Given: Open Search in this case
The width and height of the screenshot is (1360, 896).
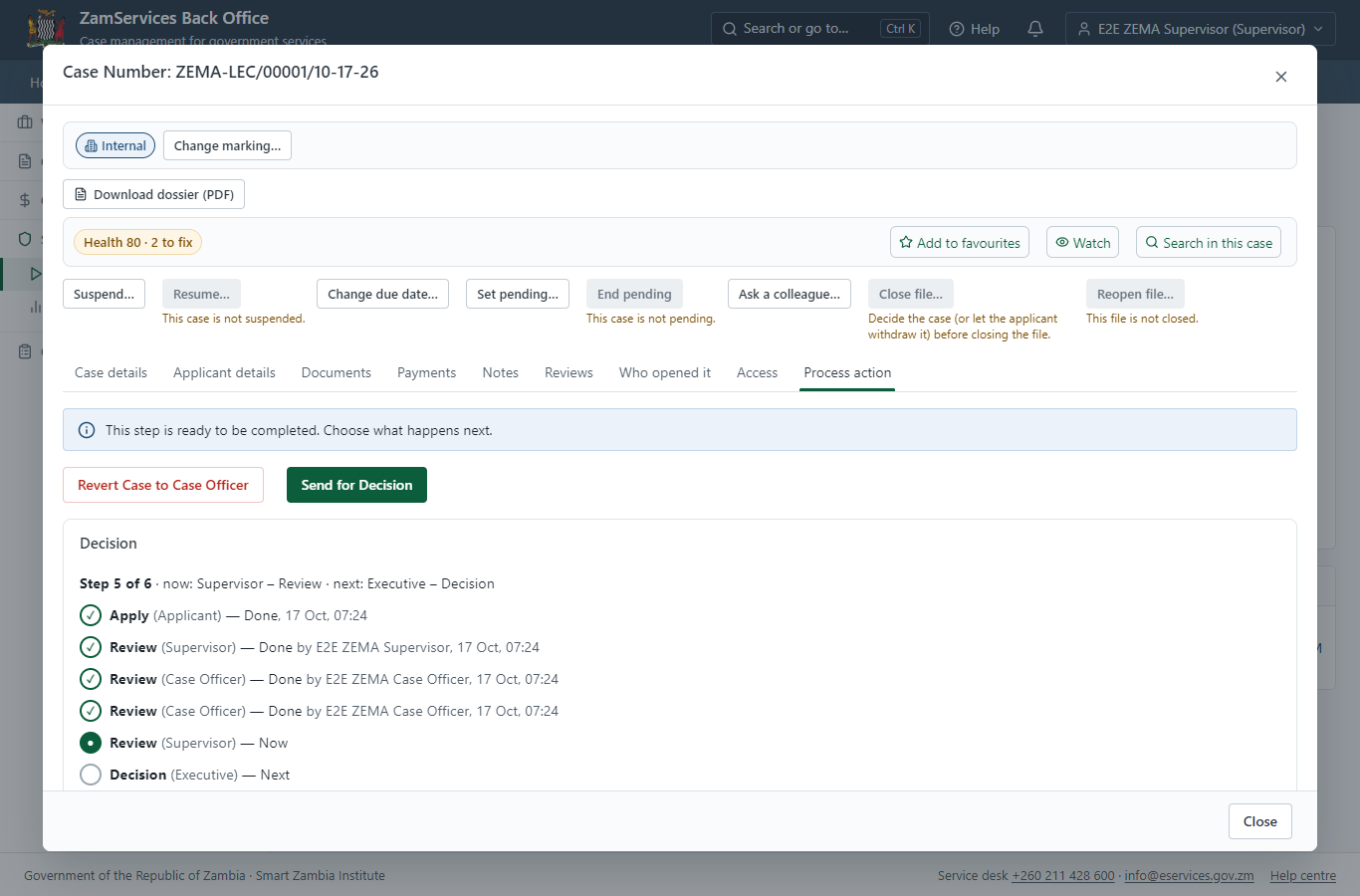Looking at the screenshot, I should pyautogui.click(x=1209, y=243).
